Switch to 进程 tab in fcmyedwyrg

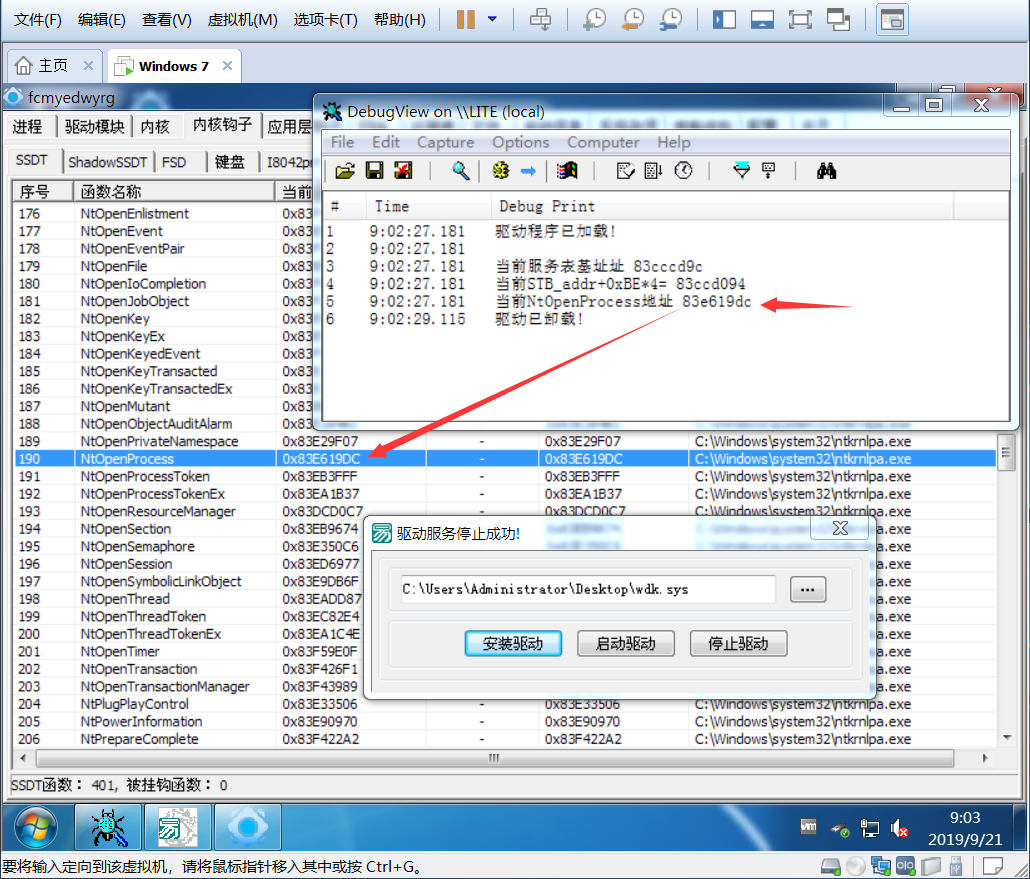pos(27,126)
